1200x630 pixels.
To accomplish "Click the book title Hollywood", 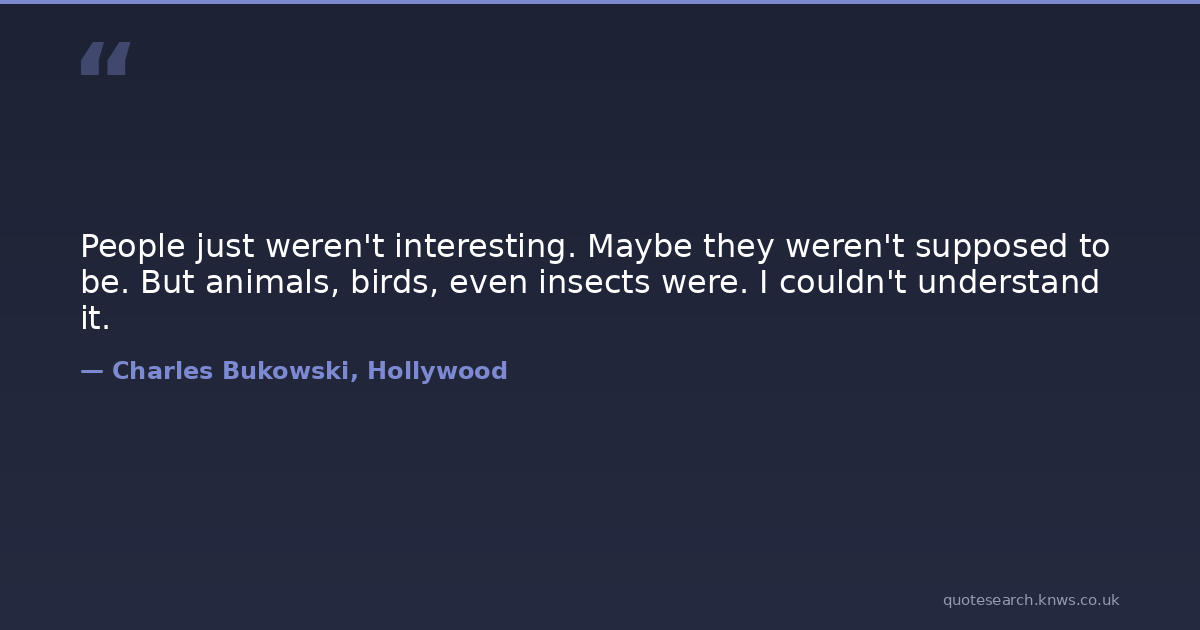I will coord(437,371).
